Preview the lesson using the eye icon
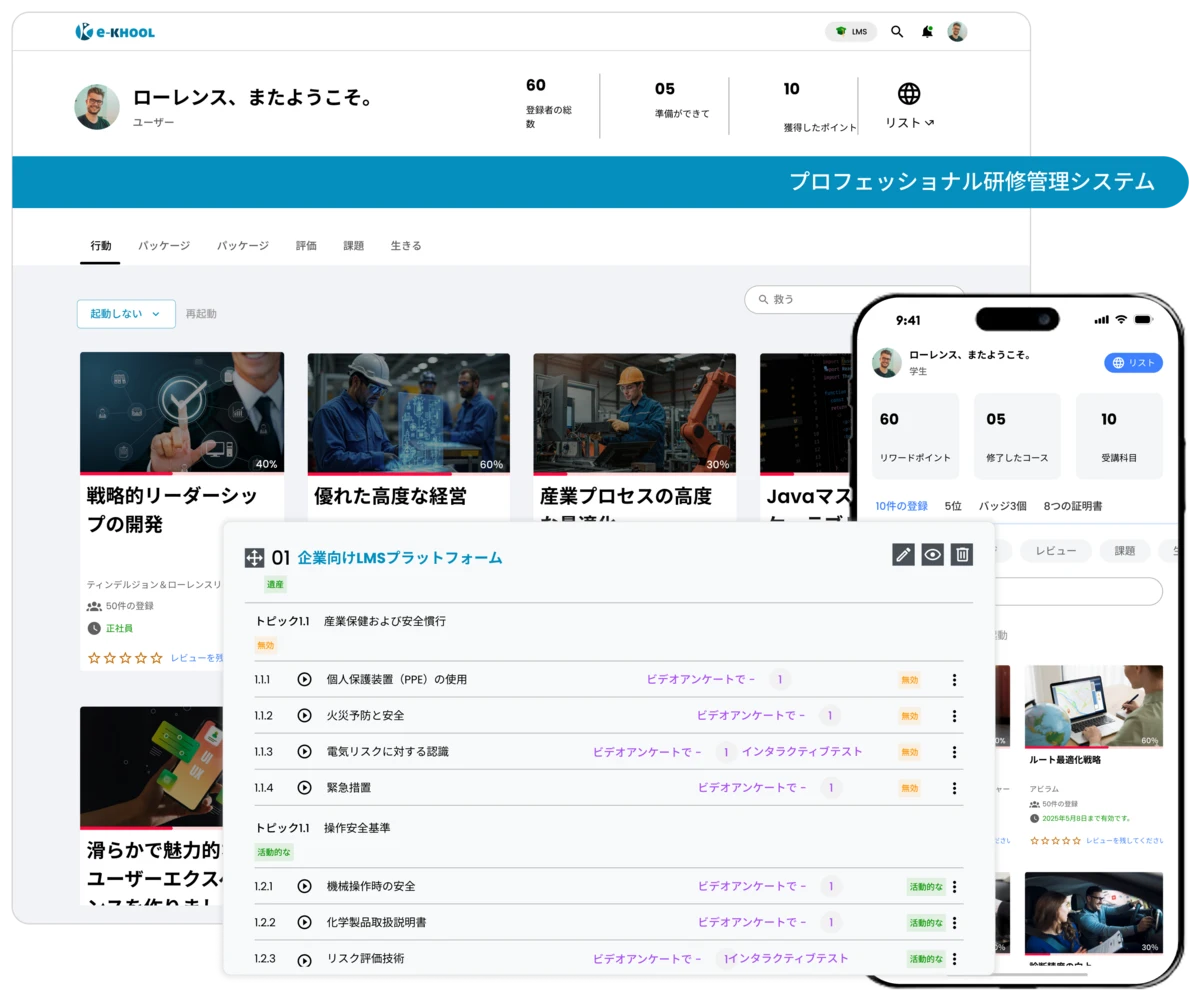This screenshot has height=1001, width=1200. coord(933,554)
